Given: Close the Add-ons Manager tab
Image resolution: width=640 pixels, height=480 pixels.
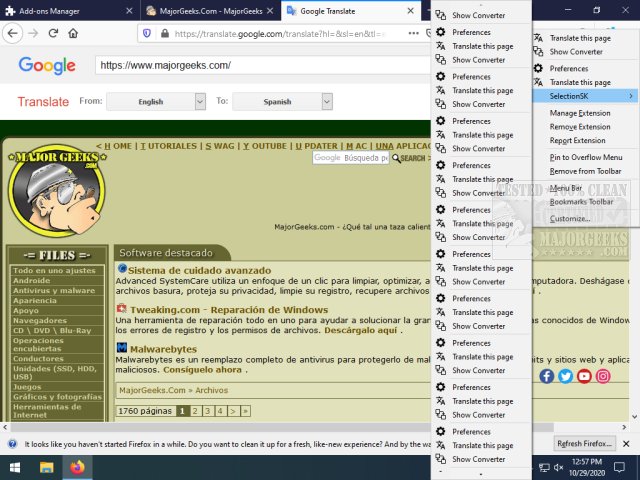Looking at the screenshot, I should pyautogui.click(x=129, y=11).
